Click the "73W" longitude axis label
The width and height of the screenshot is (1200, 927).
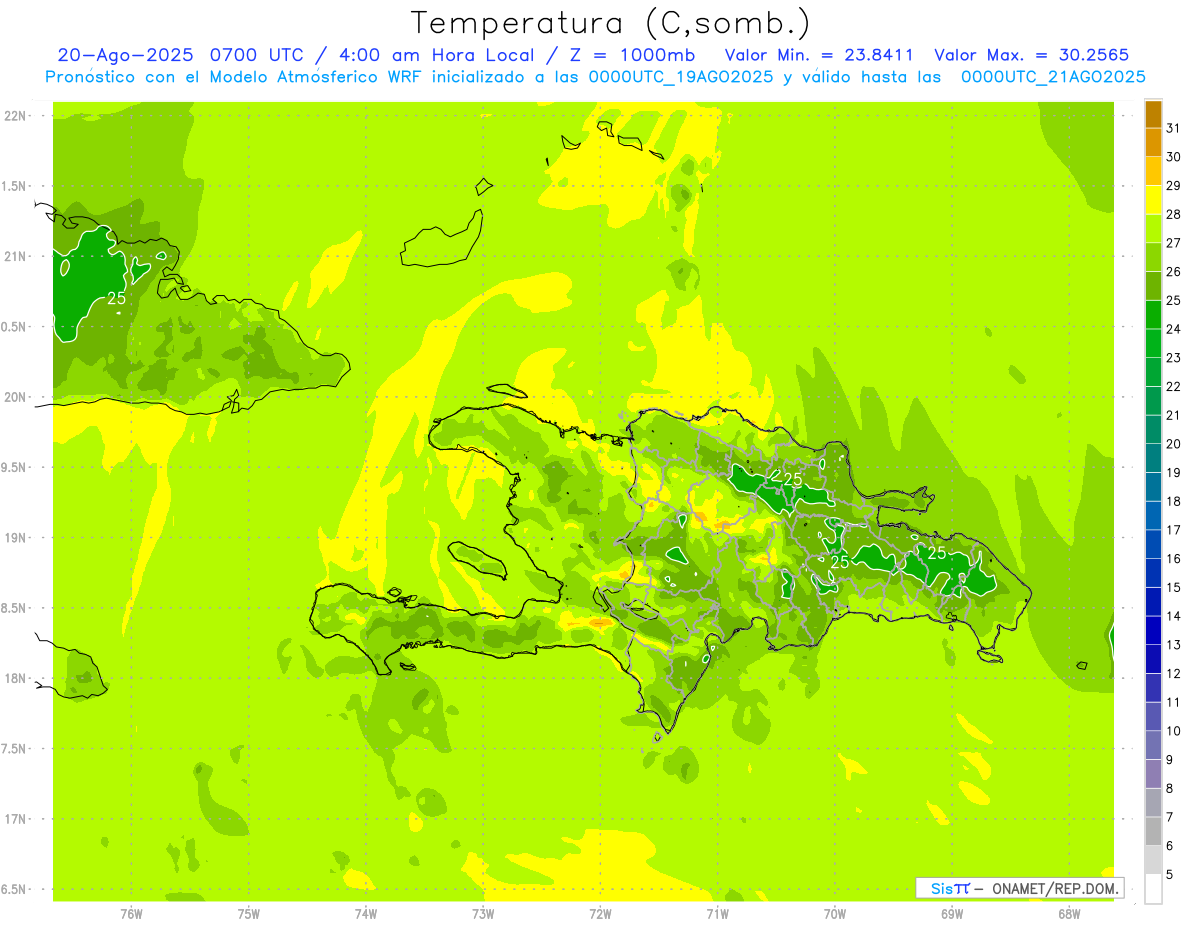click(483, 914)
